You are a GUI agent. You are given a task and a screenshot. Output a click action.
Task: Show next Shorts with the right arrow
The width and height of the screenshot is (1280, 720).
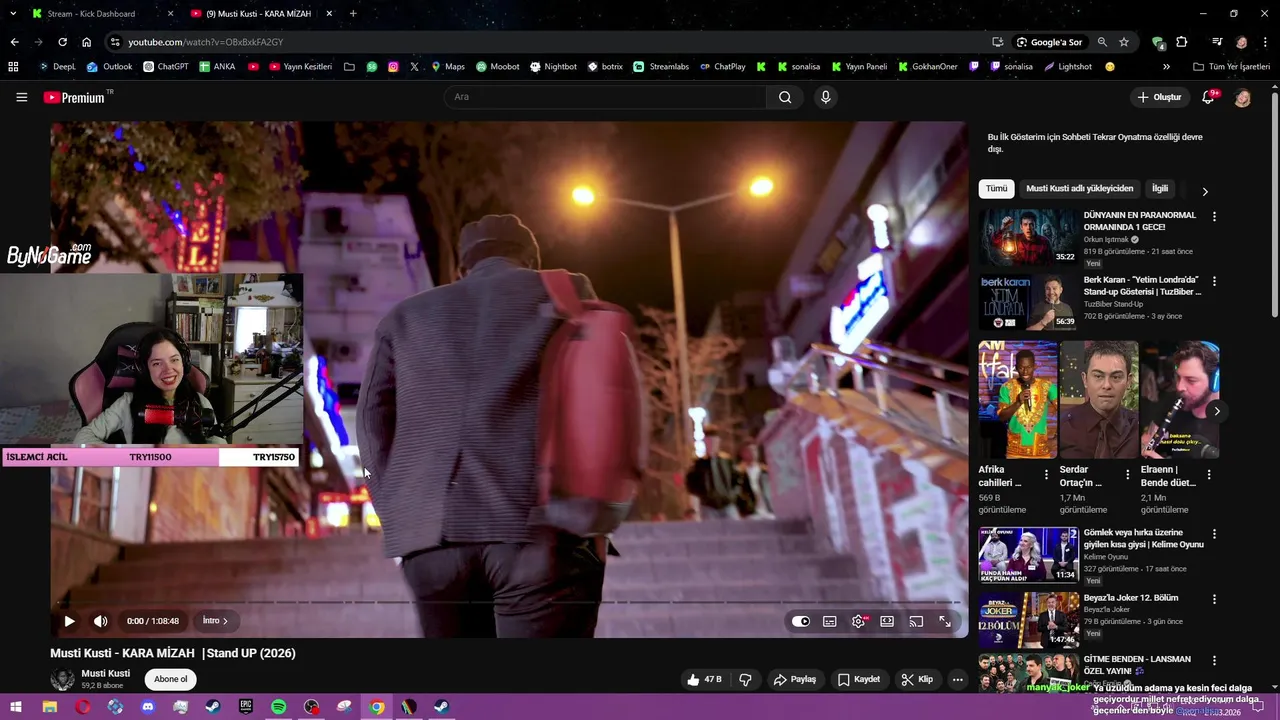[x=1217, y=411]
